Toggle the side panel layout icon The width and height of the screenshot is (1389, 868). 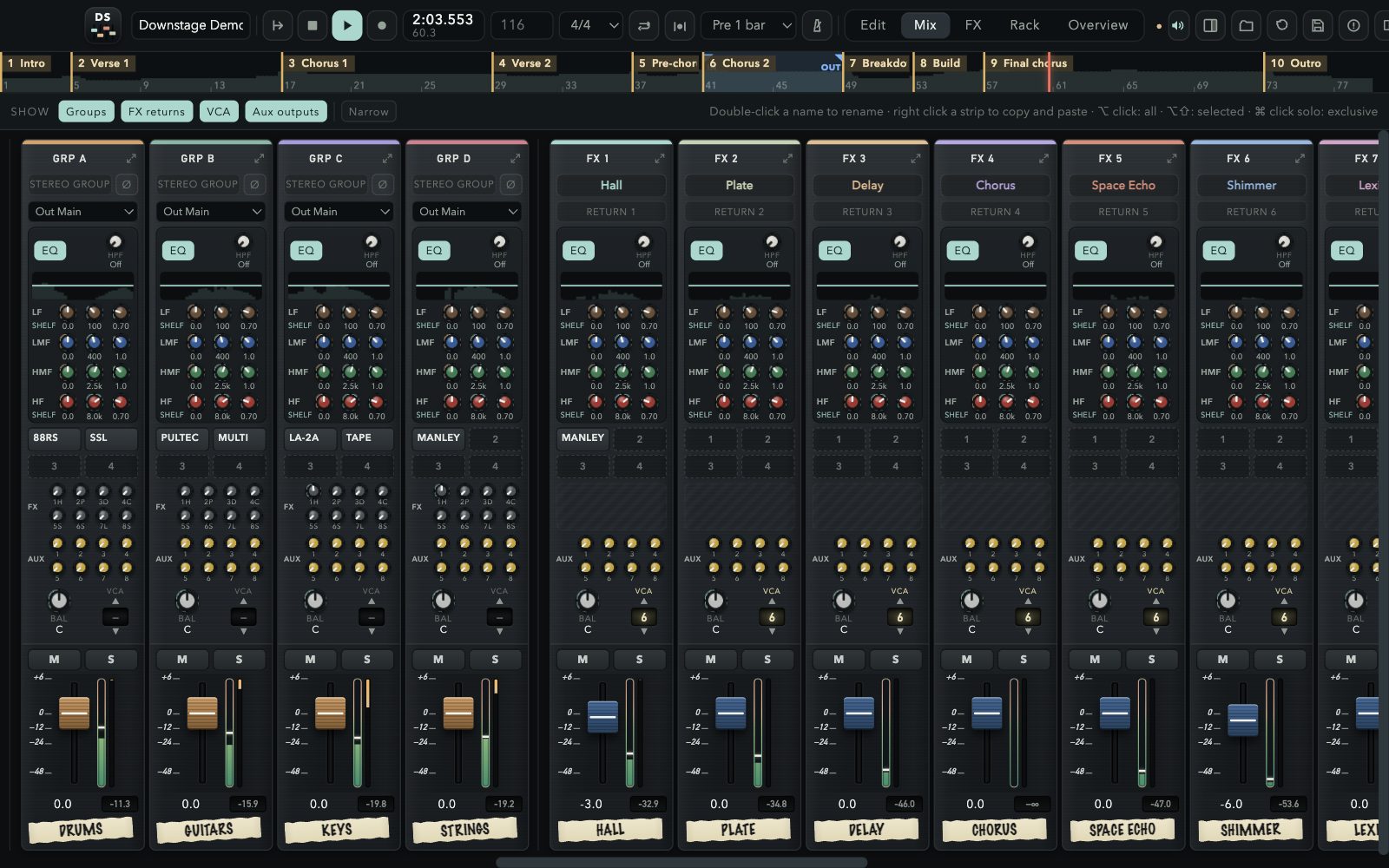[1211, 25]
